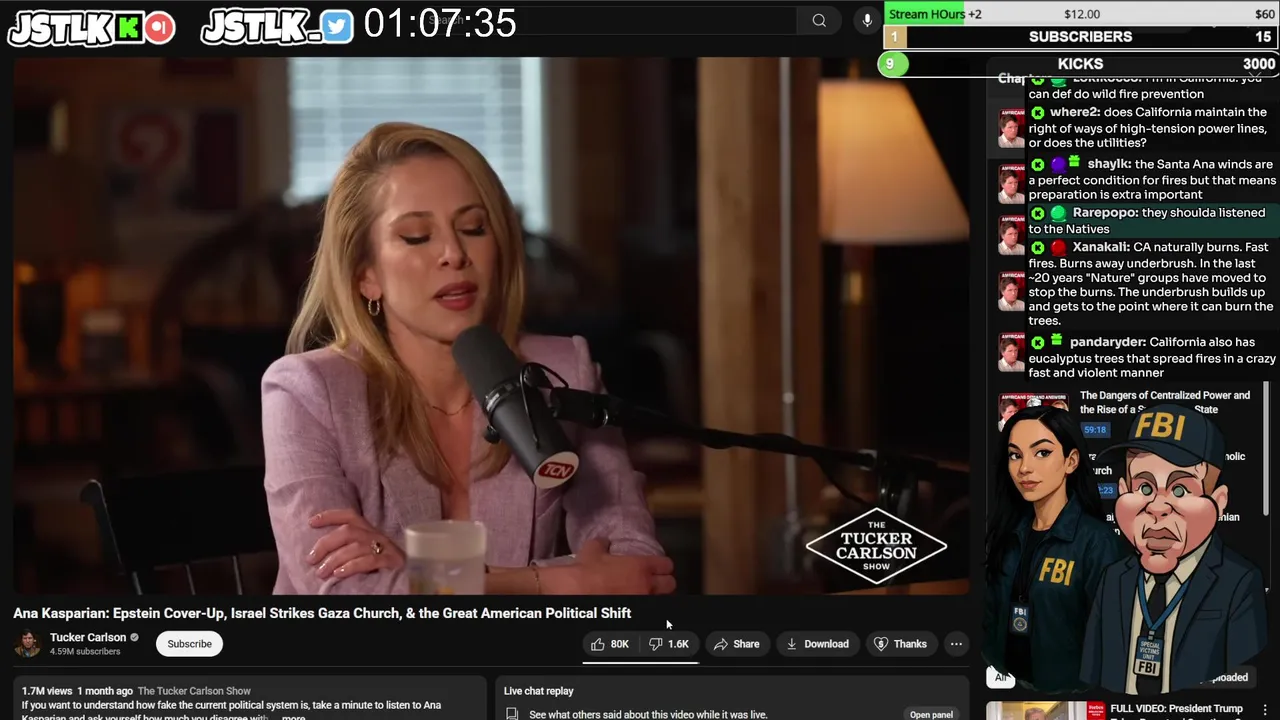
Task: Subscribe to the Tucker Carlson channel
Action: pos(189,644)
